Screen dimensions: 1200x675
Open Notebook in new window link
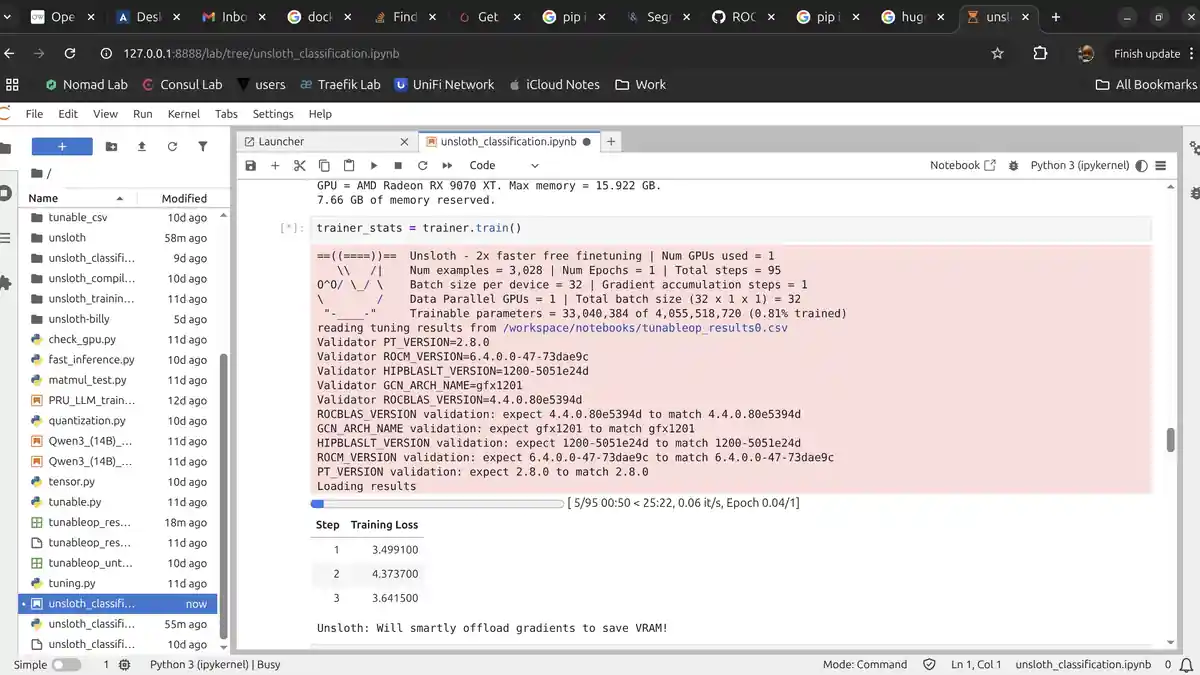pyautogui.click(x=962, y=165)
